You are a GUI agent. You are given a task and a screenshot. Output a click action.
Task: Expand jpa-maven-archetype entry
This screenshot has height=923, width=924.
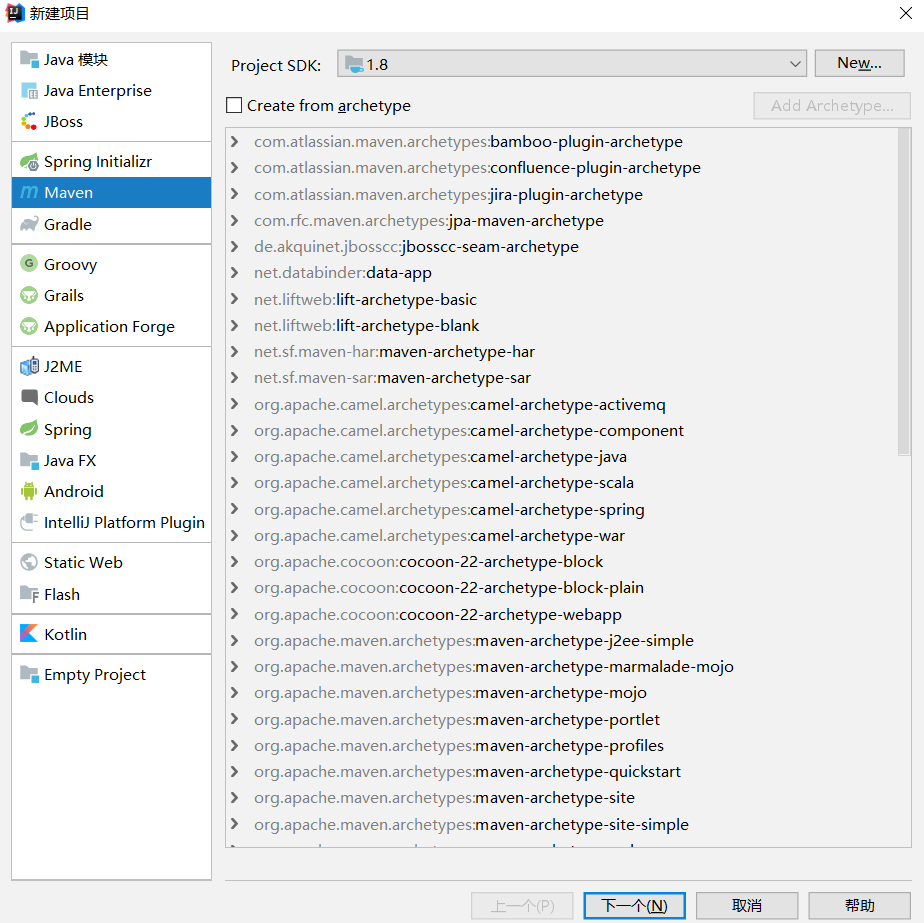(235, 220)
